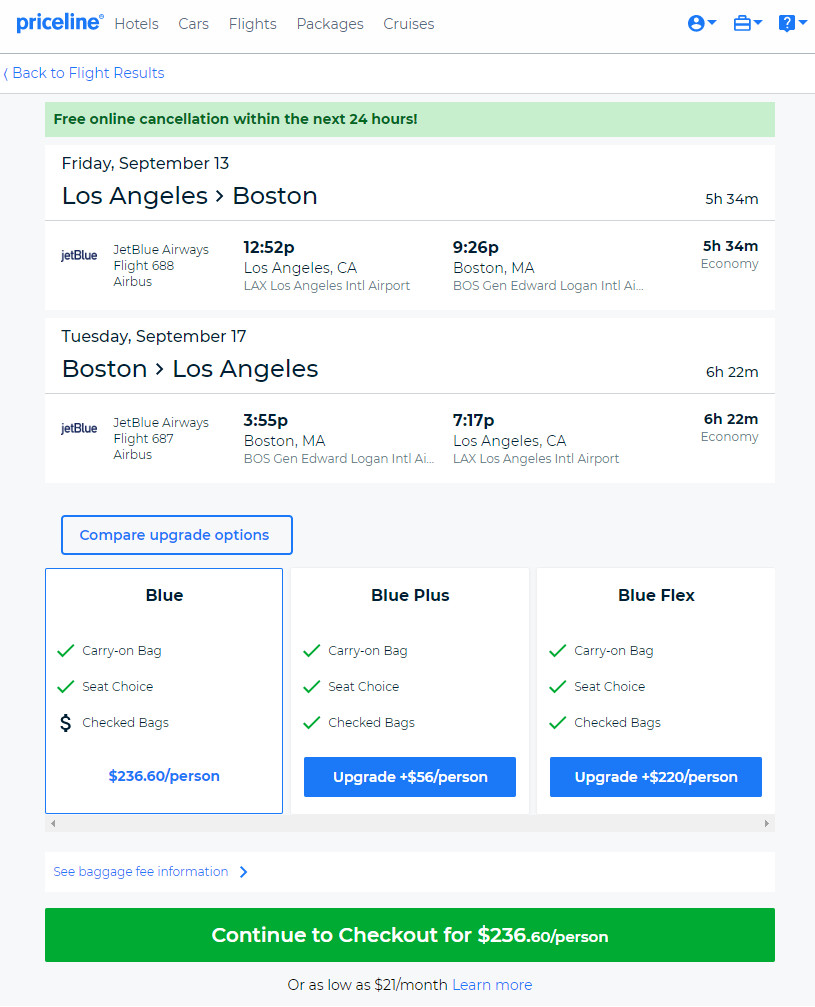Select the Blue fare option card
This screenshot has height=1007, width=815.
pyautogui.click(x=164, y=690)
